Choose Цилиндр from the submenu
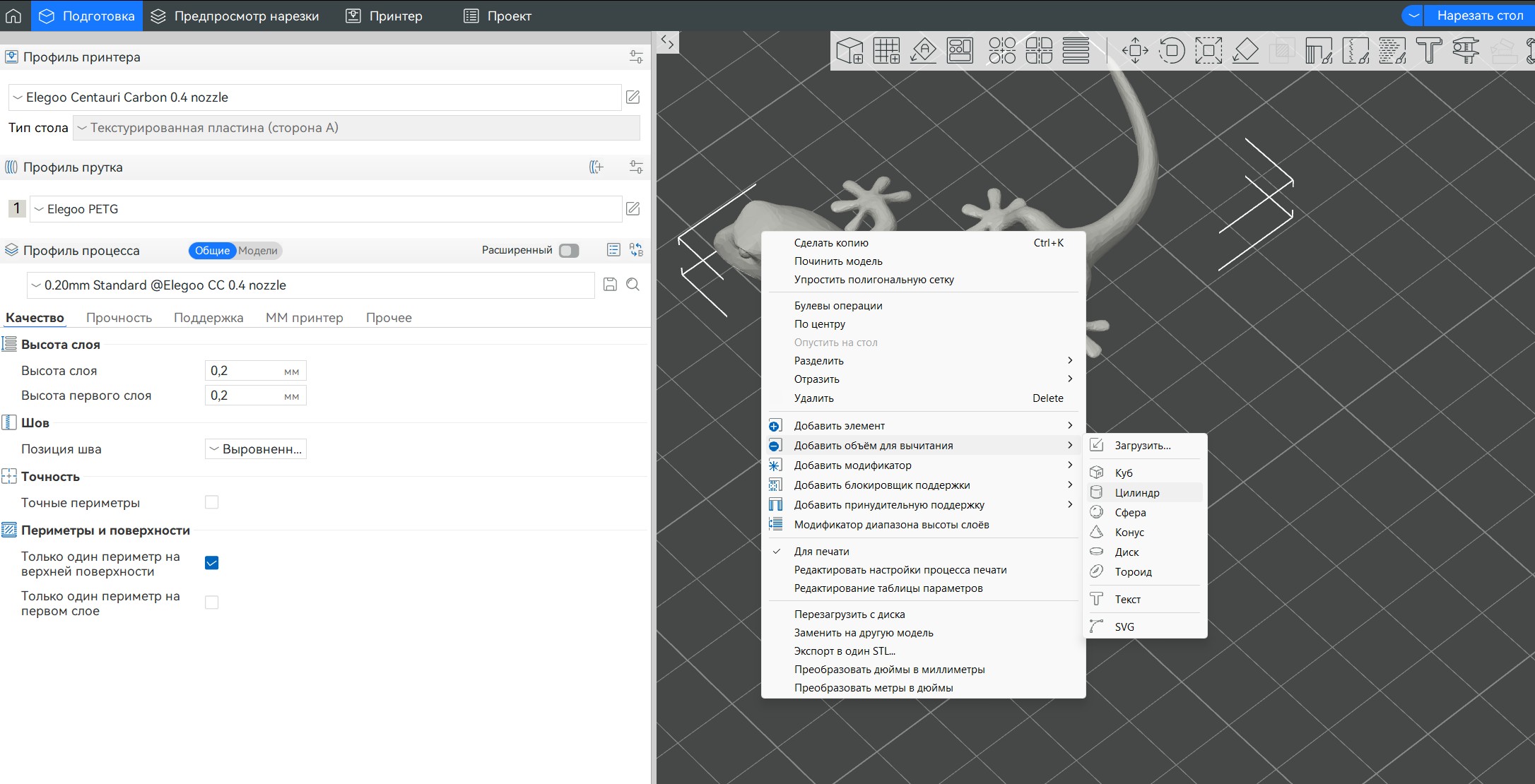This screenshot has width=1535, height=784. pyautogui.click(x=1136, y=492)
